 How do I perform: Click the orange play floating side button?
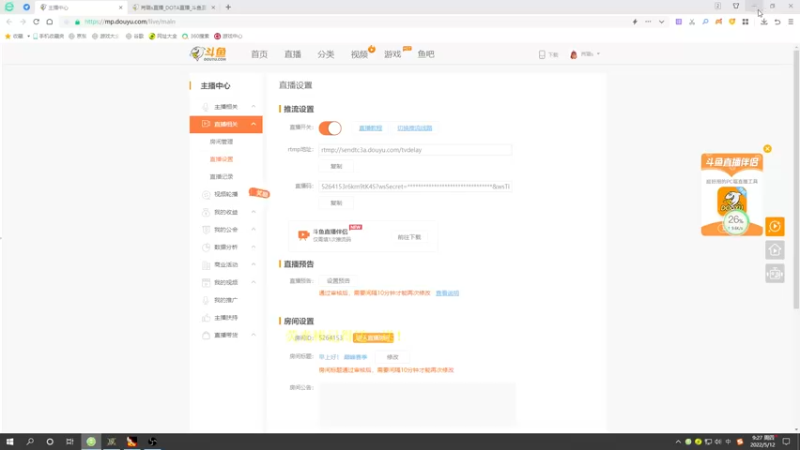click(775, 227)
